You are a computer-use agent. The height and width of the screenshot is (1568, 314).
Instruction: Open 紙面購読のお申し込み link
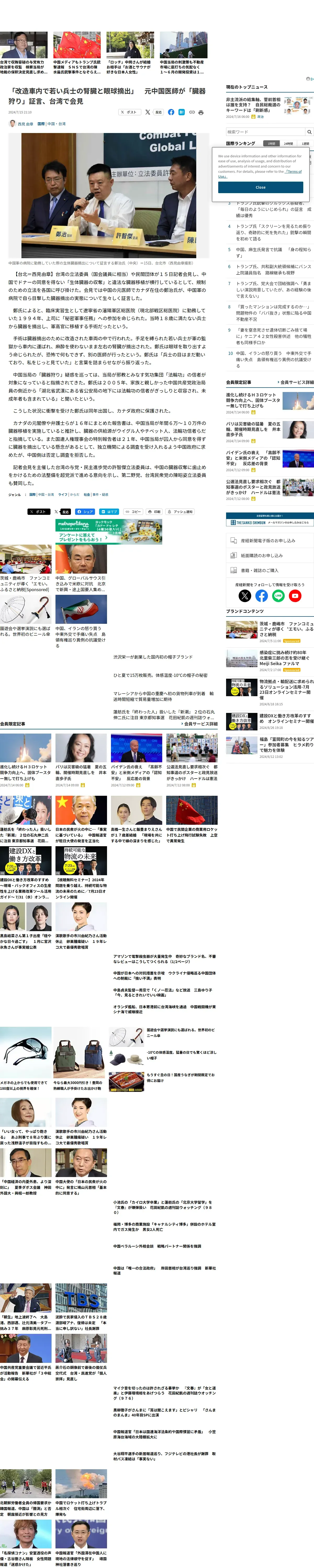270,555
